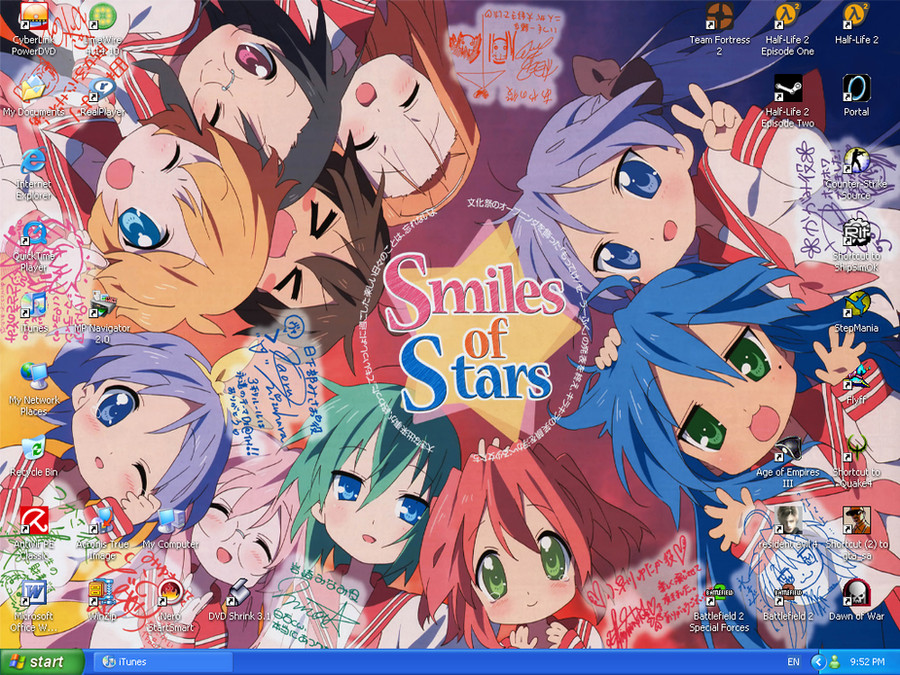Select the Half-Life 2 Episode Two icon
This screenshot has width=900, height=675.
click(x=788, y=89)
